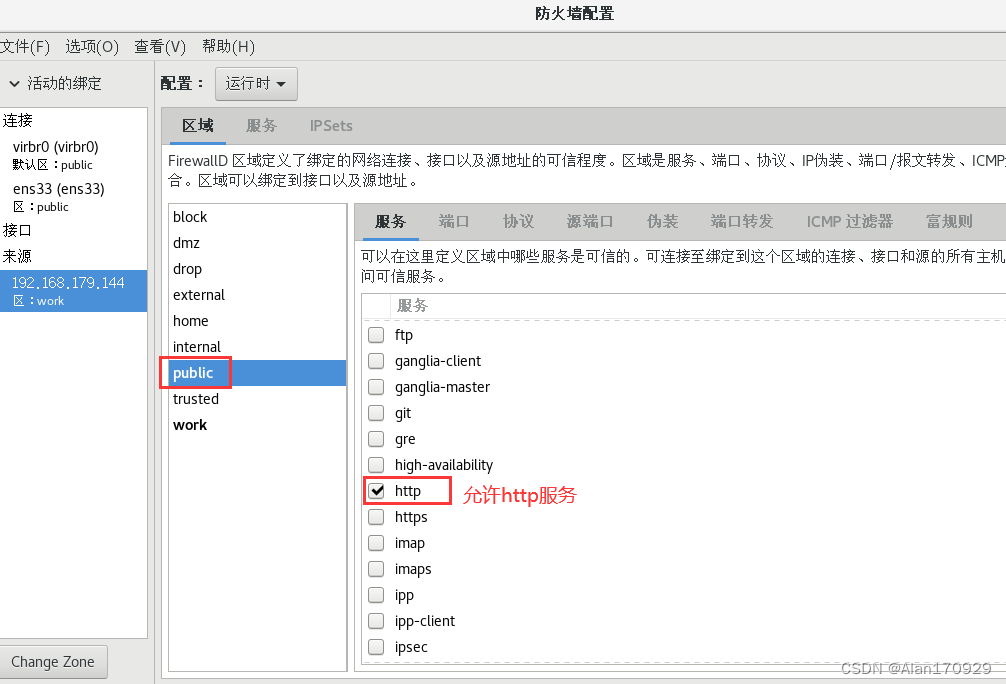Image resolution: width=1006 pixels, height=684 pixels.
Task: Select the public zone
Action: coord(257,373)
